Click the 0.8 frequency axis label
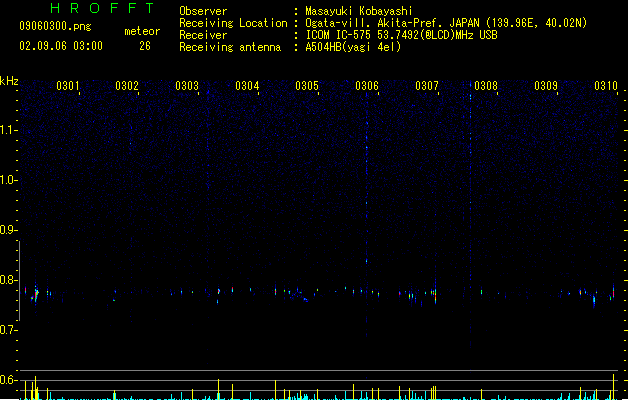Image resolution: width=629 pixels, height=400 pixels. [x=8, y=280]
